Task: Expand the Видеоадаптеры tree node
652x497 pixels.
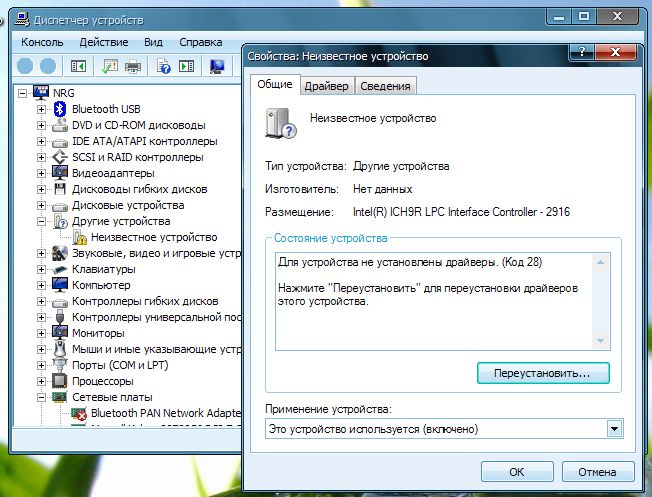Action: (x=41, y=173)
